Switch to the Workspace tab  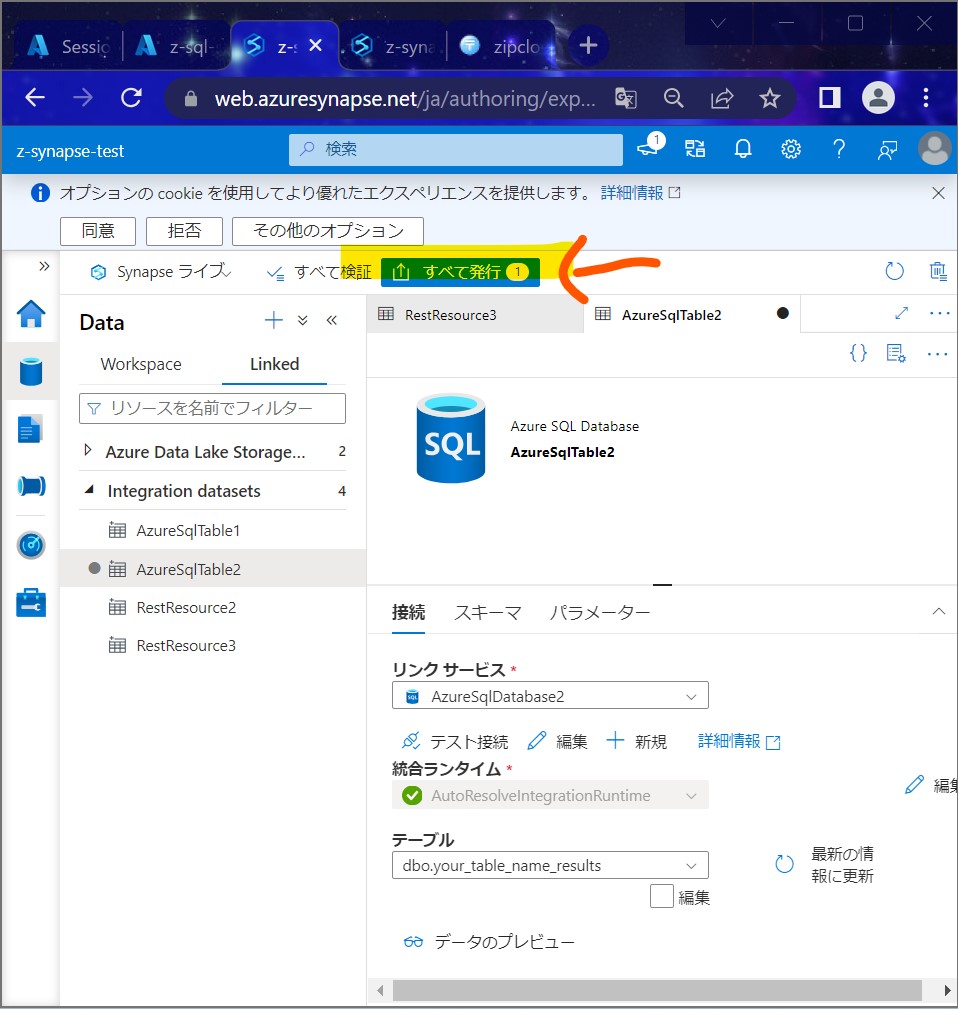(141, 364)
